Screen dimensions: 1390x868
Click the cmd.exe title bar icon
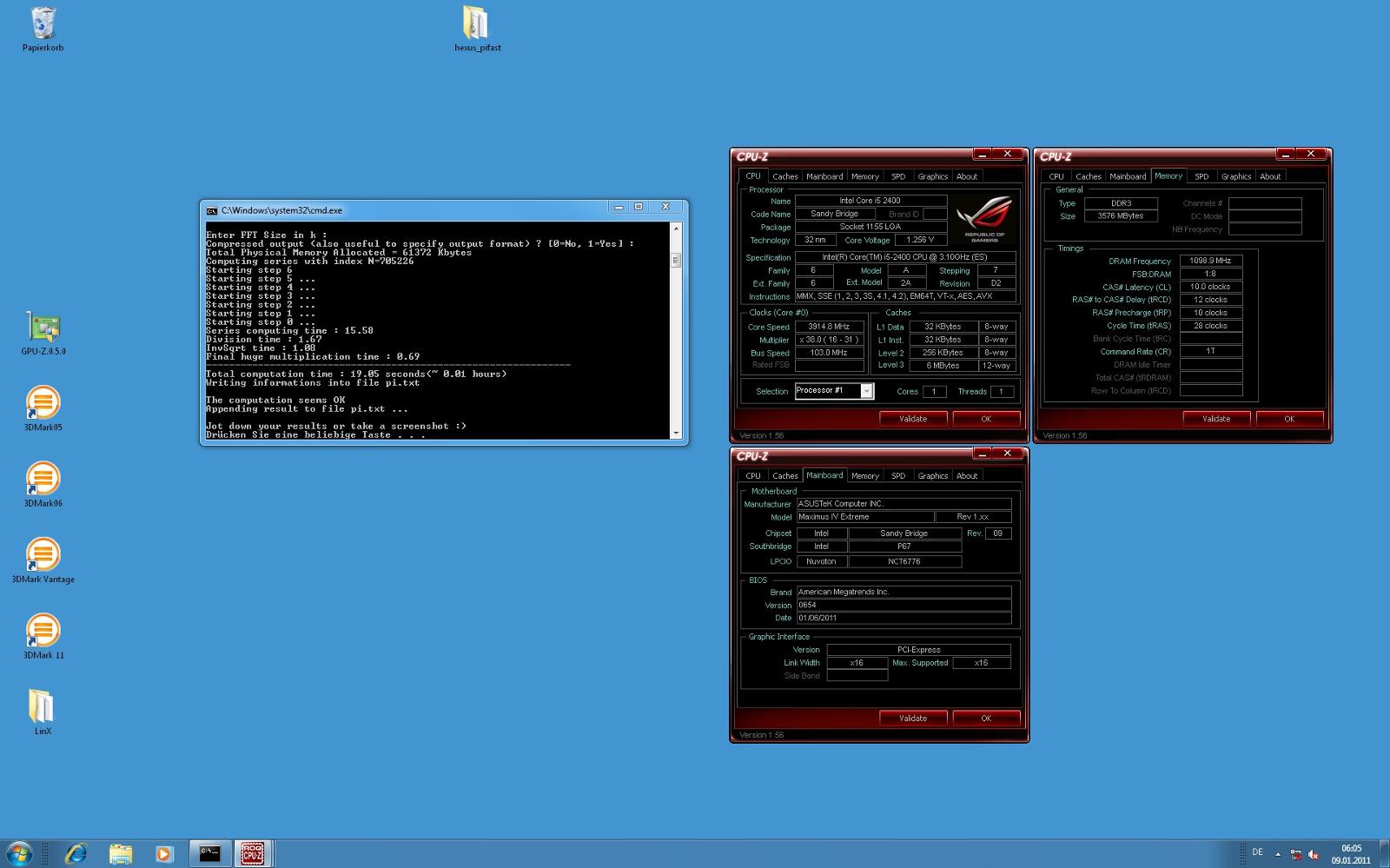click(x=212, y=210)
